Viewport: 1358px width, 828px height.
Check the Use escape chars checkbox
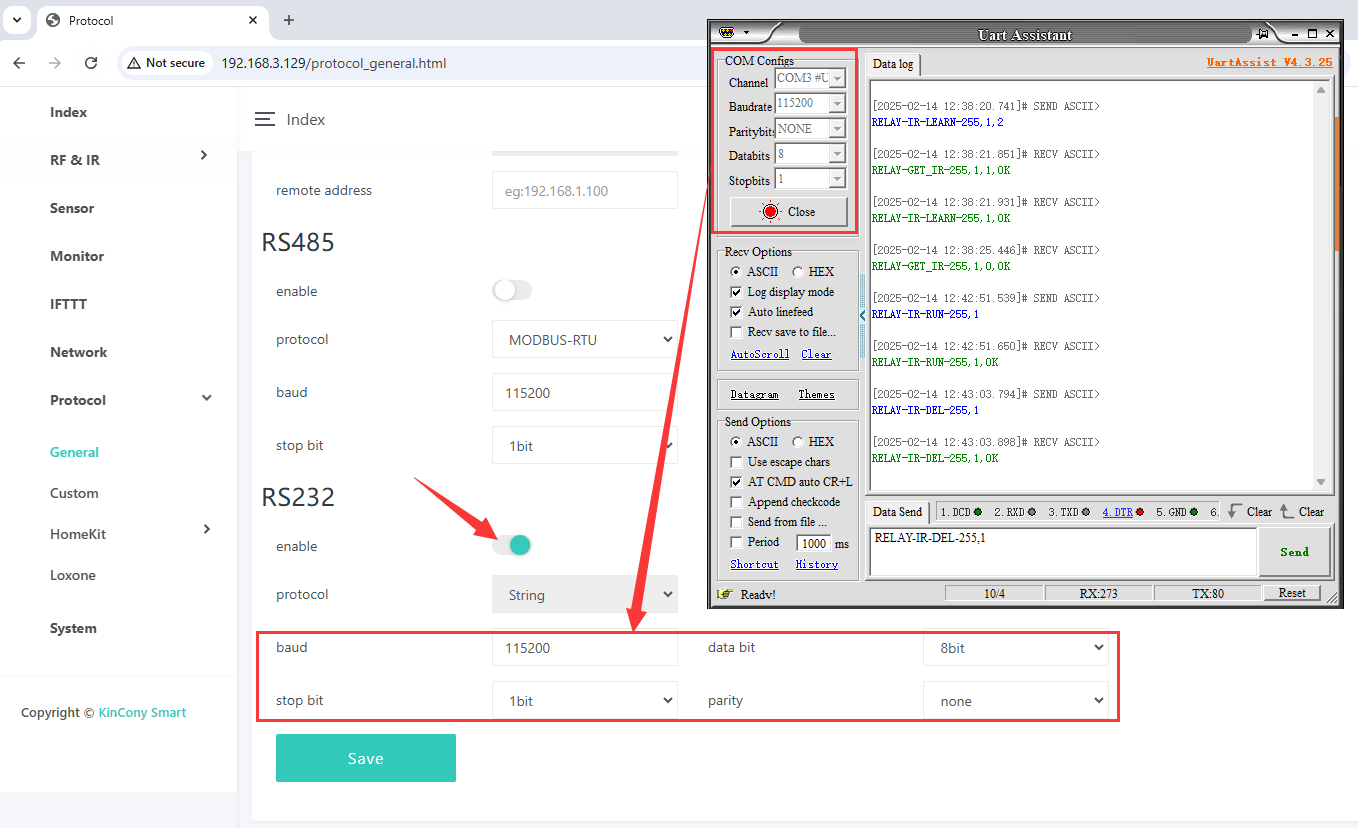pyautogui.click(x=737, y=462)
